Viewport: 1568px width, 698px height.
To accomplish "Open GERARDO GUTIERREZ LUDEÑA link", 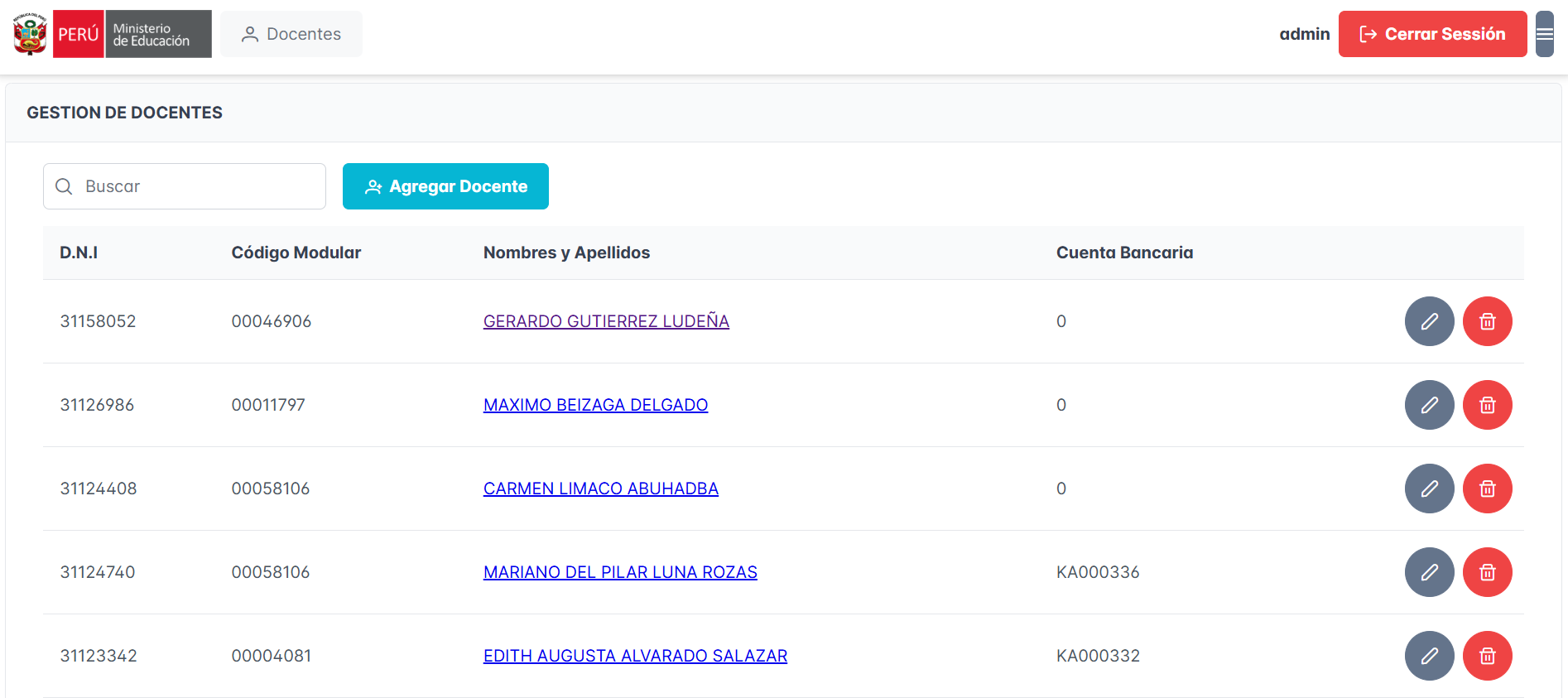I will 606,321.
